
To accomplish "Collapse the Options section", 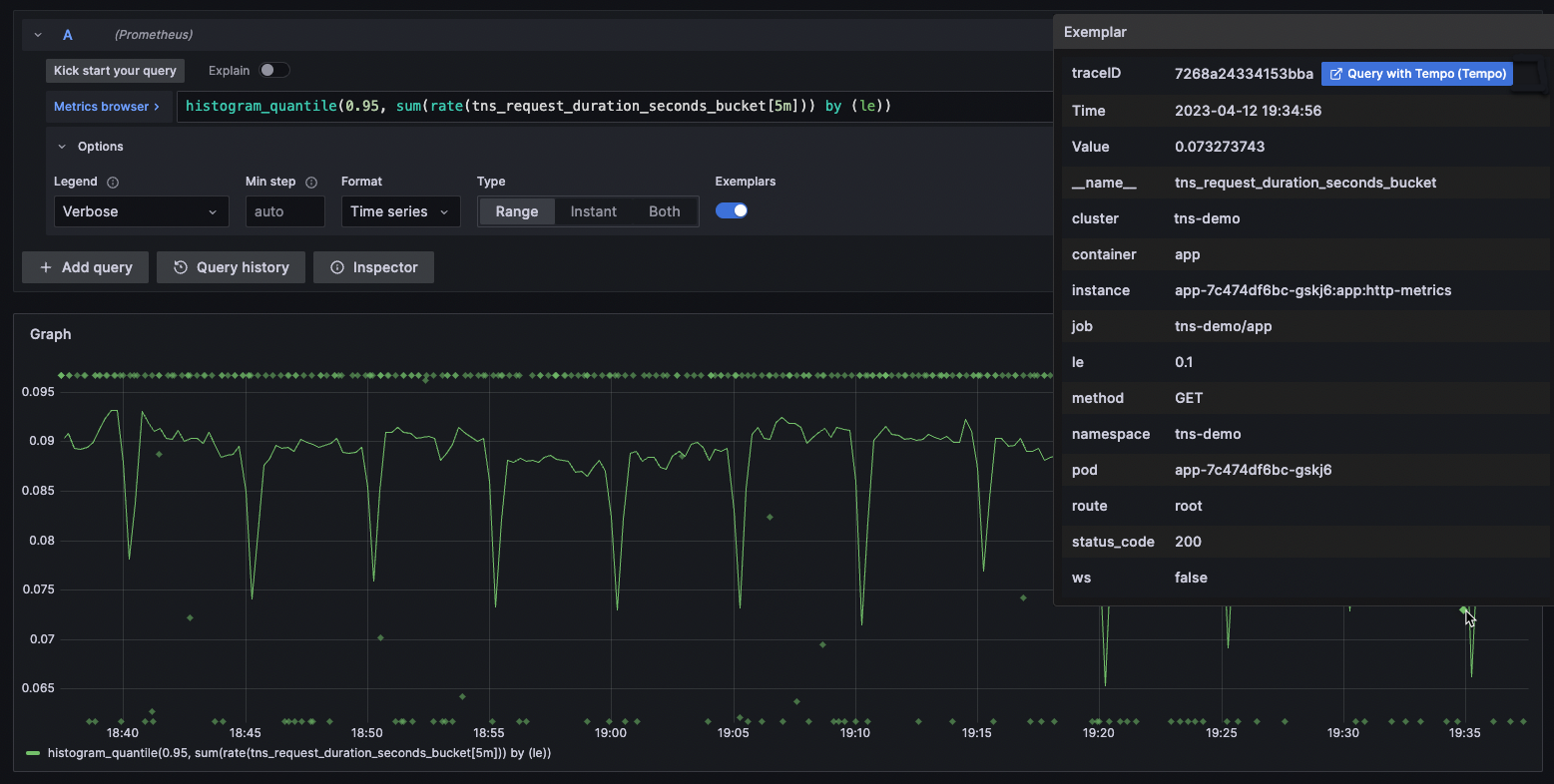I will (x=62, y=147).
